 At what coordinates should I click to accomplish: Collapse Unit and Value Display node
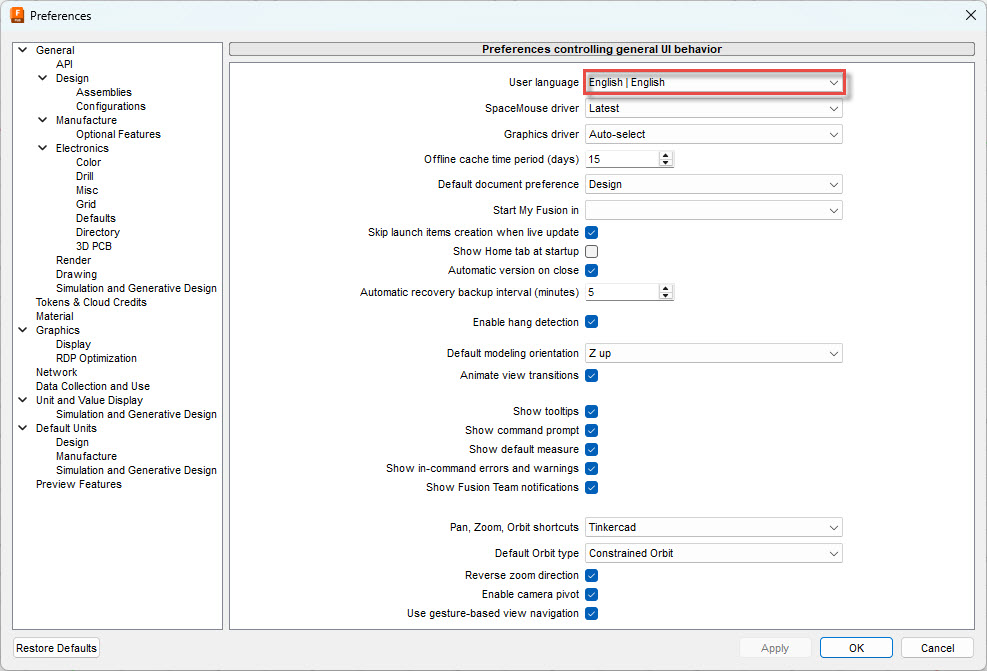23,400
